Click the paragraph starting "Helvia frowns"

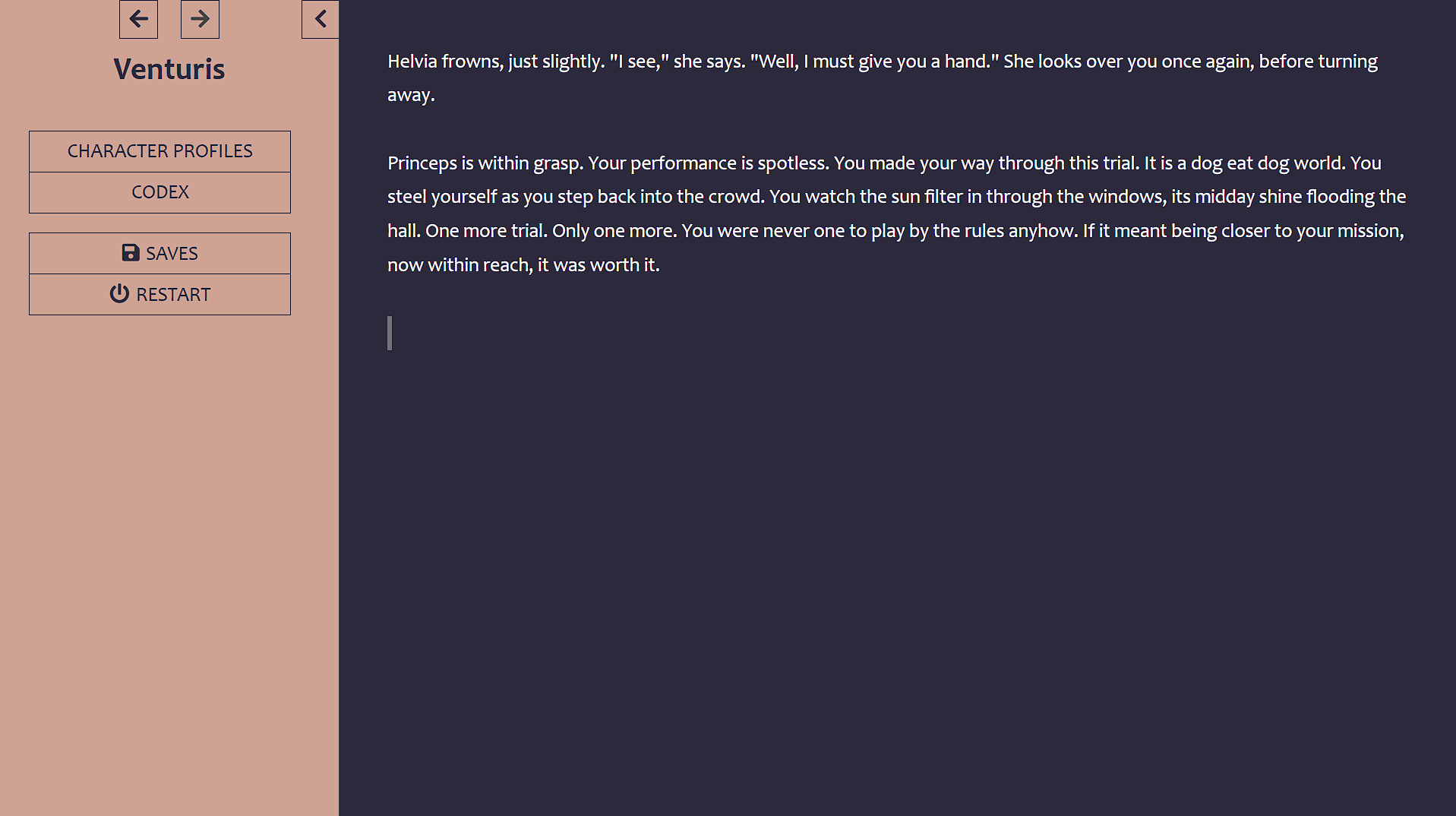[883, 77]
